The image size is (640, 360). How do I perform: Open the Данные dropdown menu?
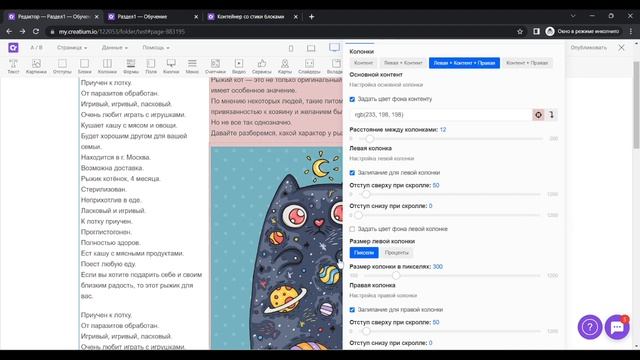115,48
